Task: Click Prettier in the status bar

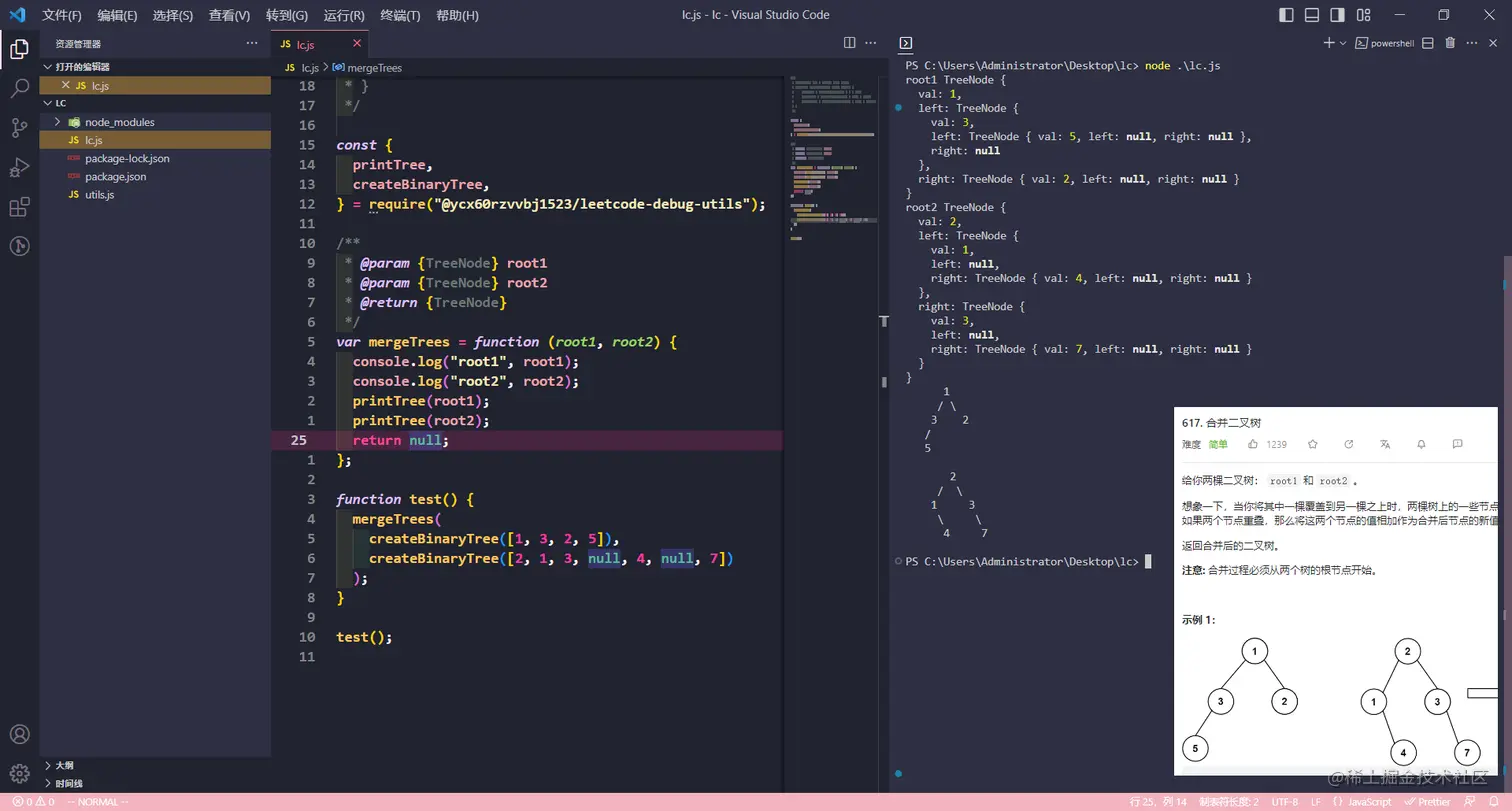Action: tap(1427, 802)
